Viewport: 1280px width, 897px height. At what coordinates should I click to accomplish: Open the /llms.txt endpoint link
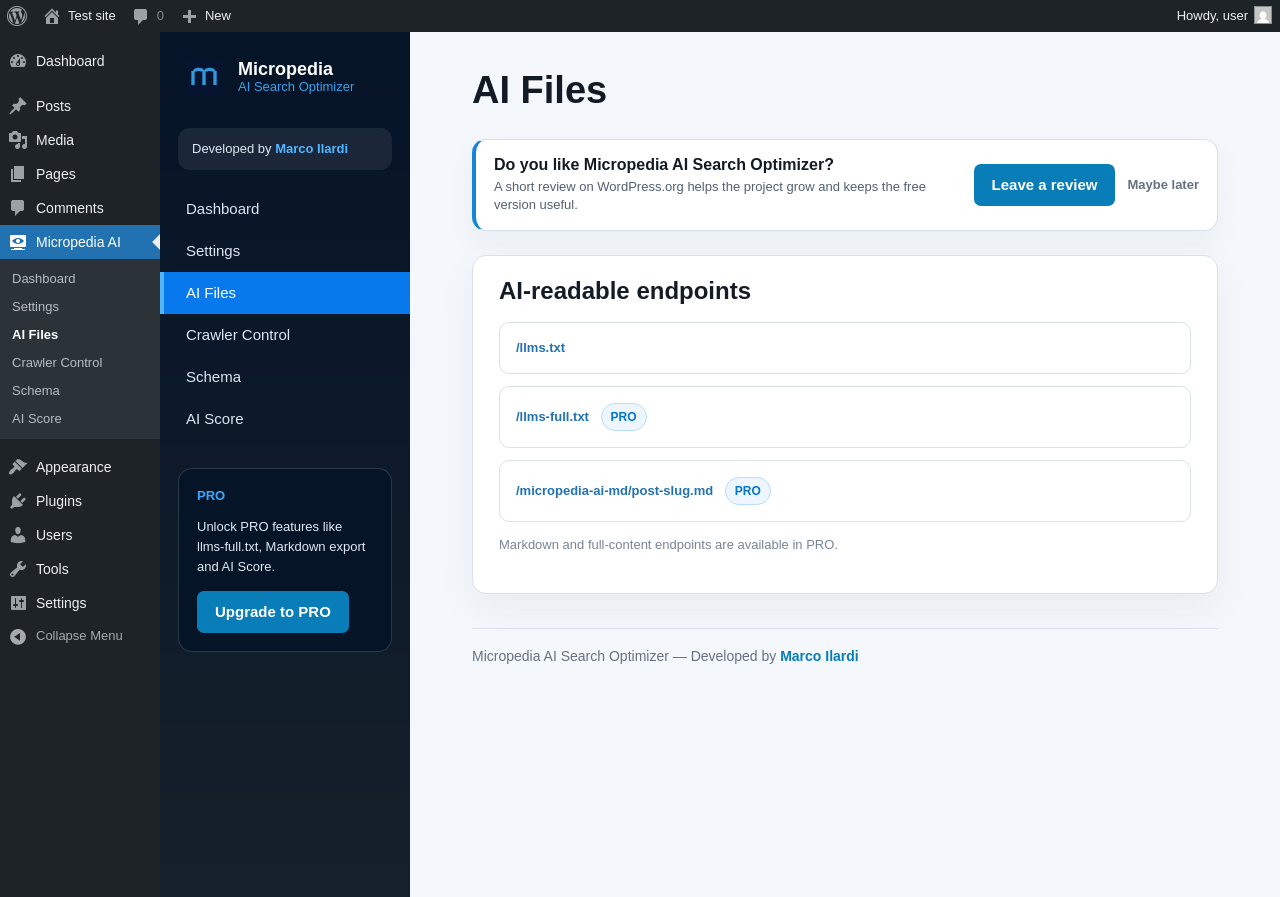(x=540, y=348)
